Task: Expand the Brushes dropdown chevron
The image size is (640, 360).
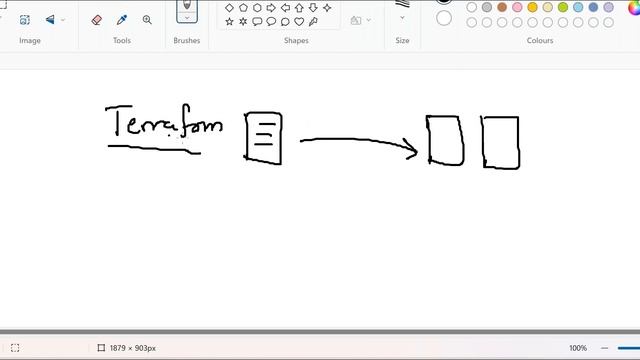Action: coord(187,18)
